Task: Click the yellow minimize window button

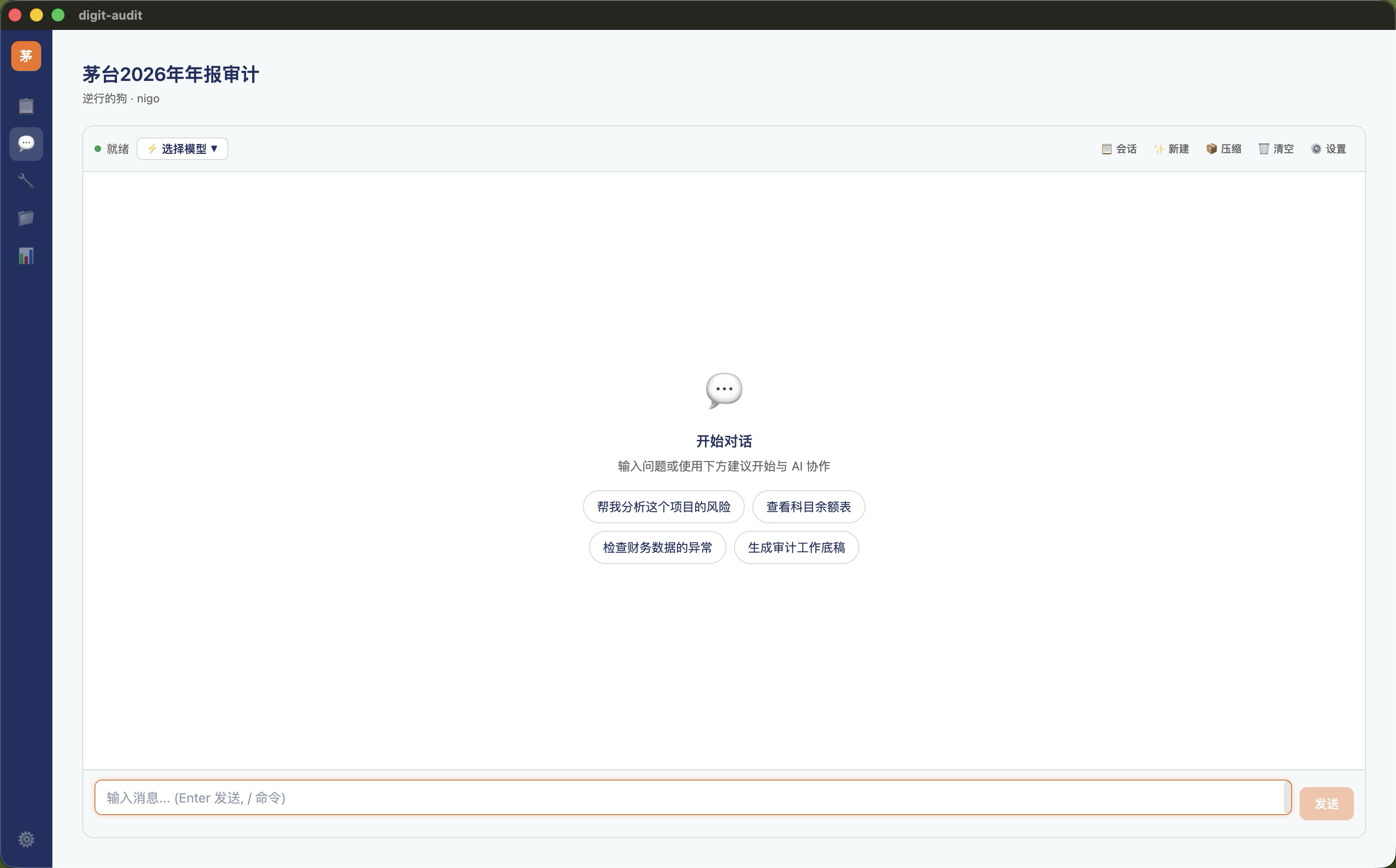Action: pos(36,15)
